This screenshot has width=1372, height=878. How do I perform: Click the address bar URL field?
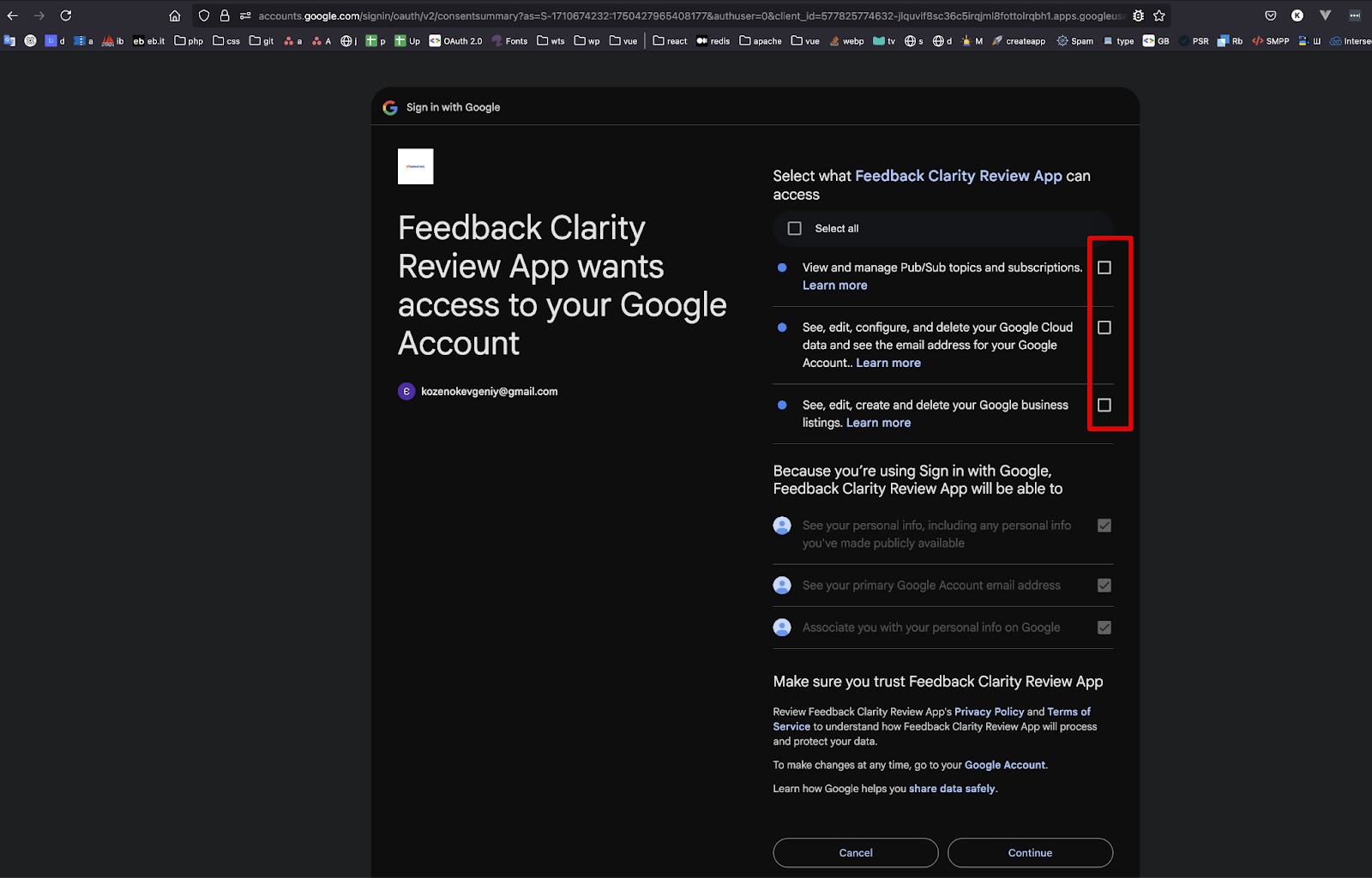coord(686,15)
